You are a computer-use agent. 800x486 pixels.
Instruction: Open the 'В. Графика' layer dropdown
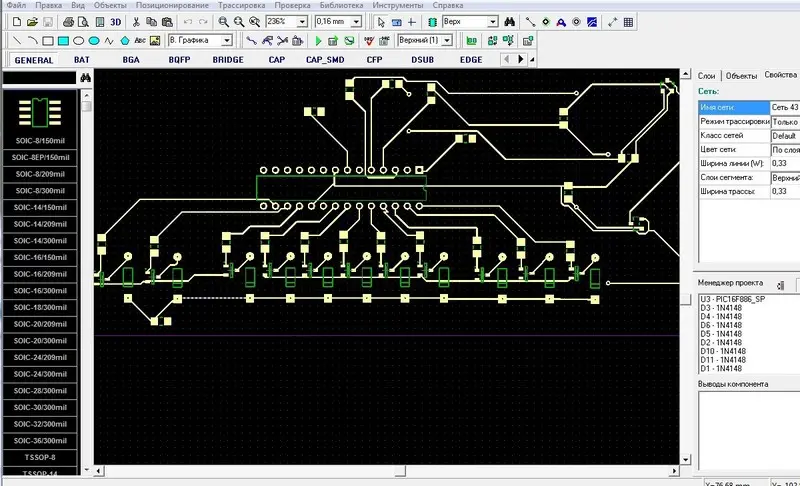click(x=227, y=41)
